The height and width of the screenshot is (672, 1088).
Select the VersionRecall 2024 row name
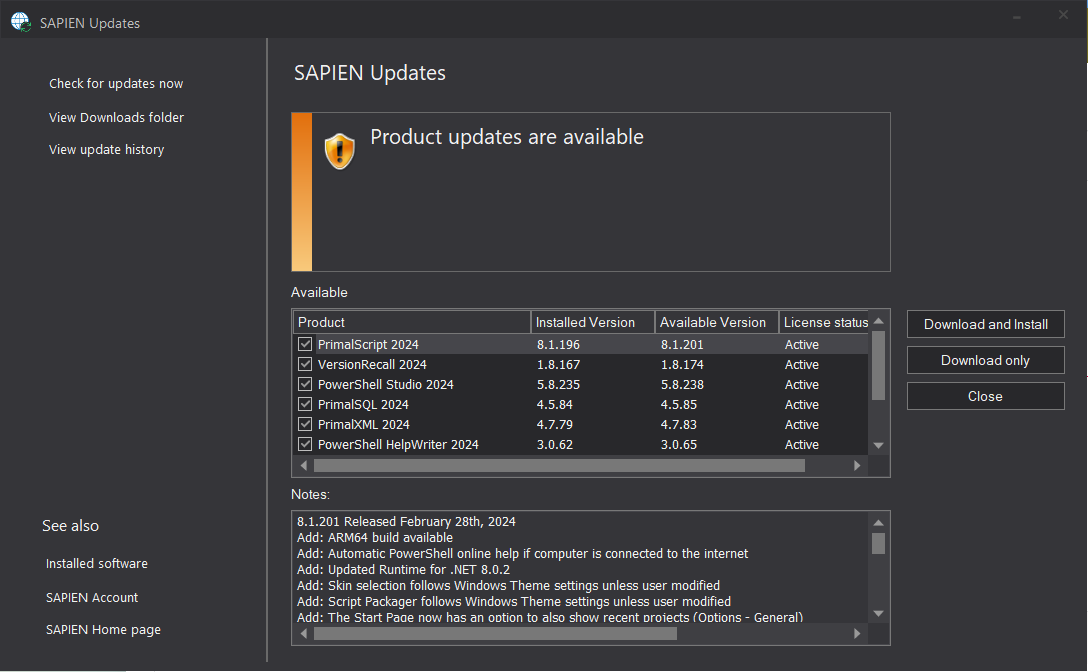pos(372,364)
